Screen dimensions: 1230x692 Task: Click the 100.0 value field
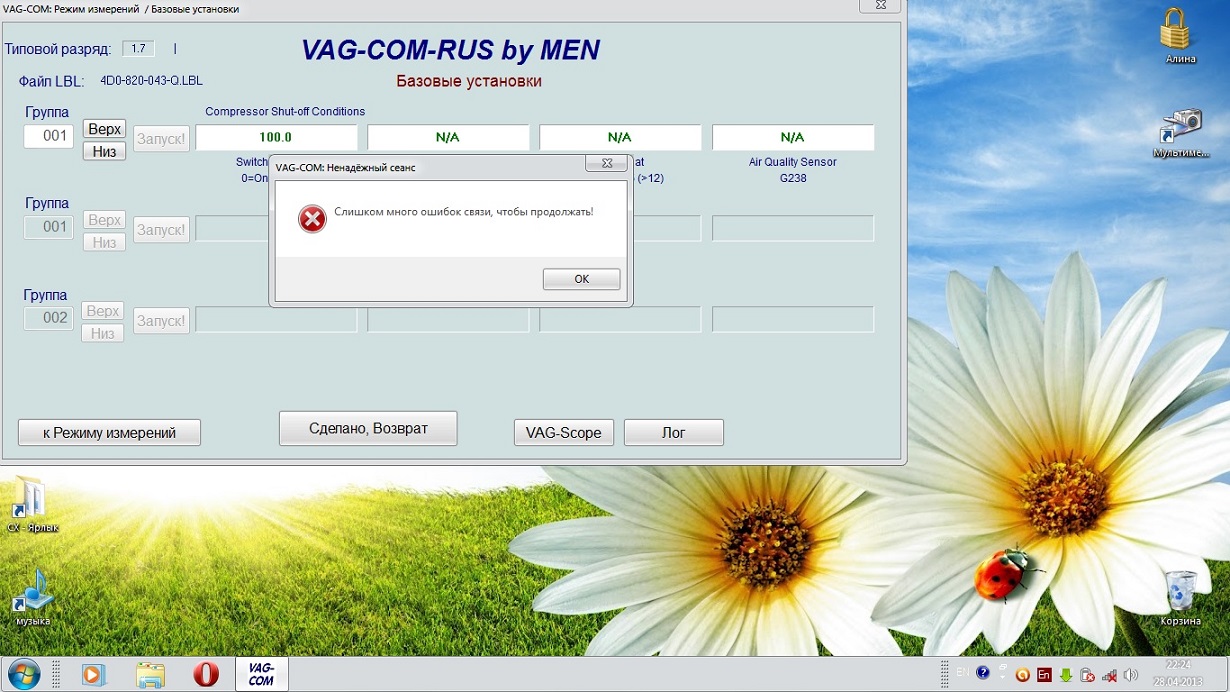(x=276, y=137)
